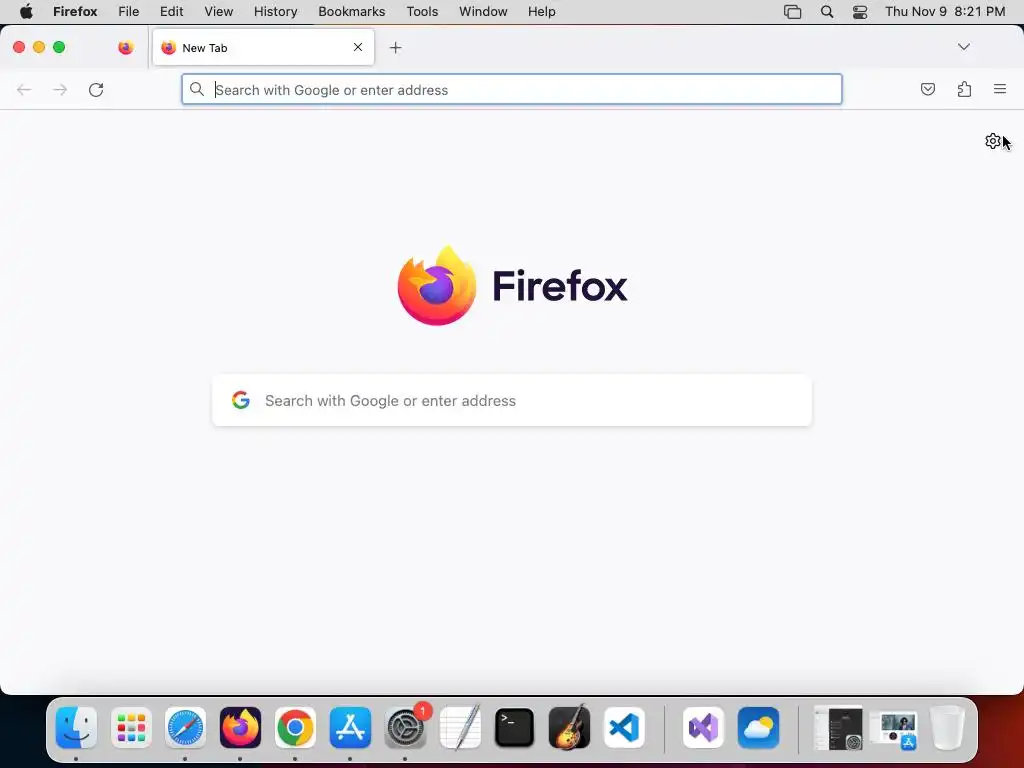Viewport: 1024px width, 768px height.
Task: Open the Help menu
Action: pos(541,12)
